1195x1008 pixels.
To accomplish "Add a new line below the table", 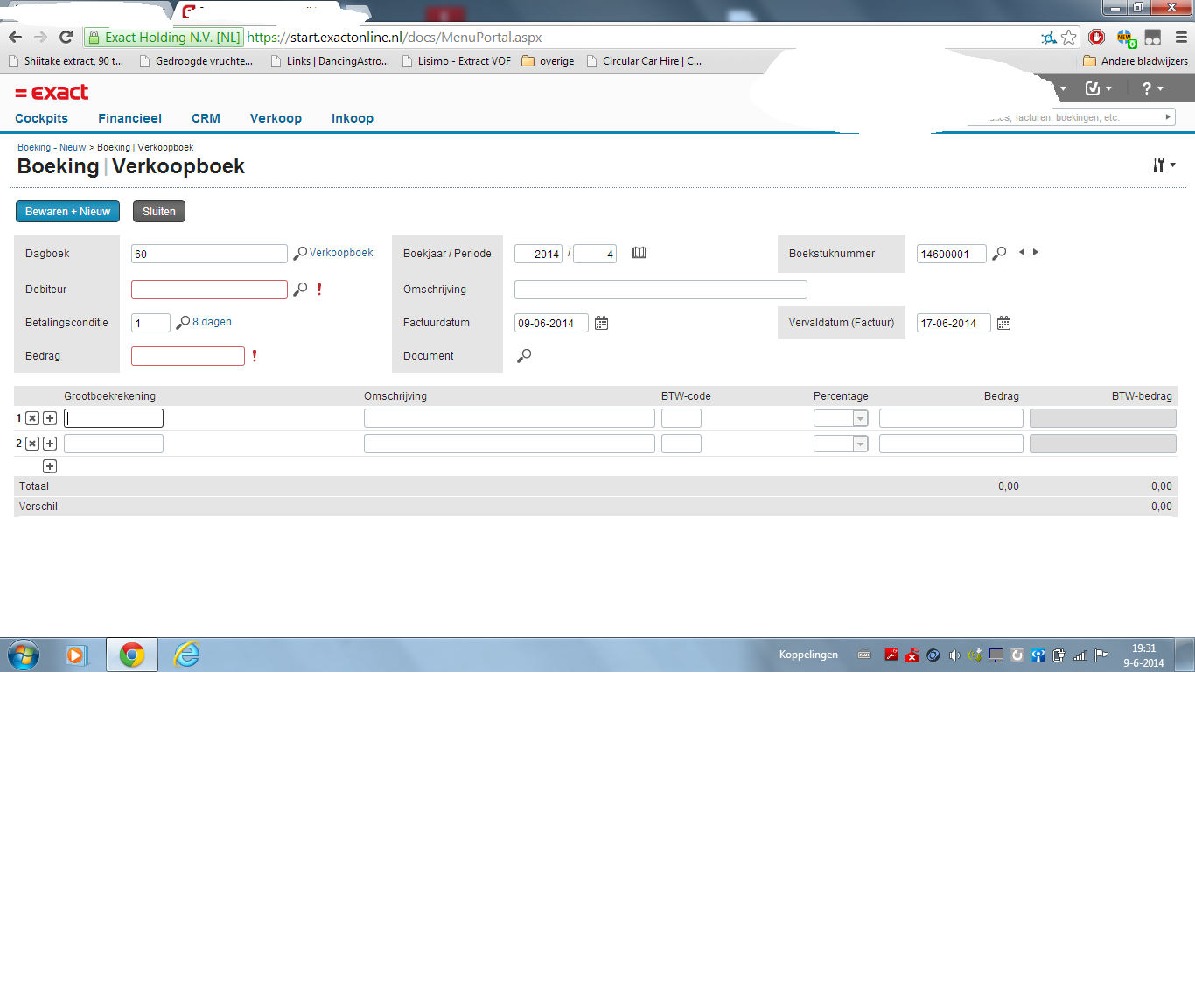I will pos(50,467).
